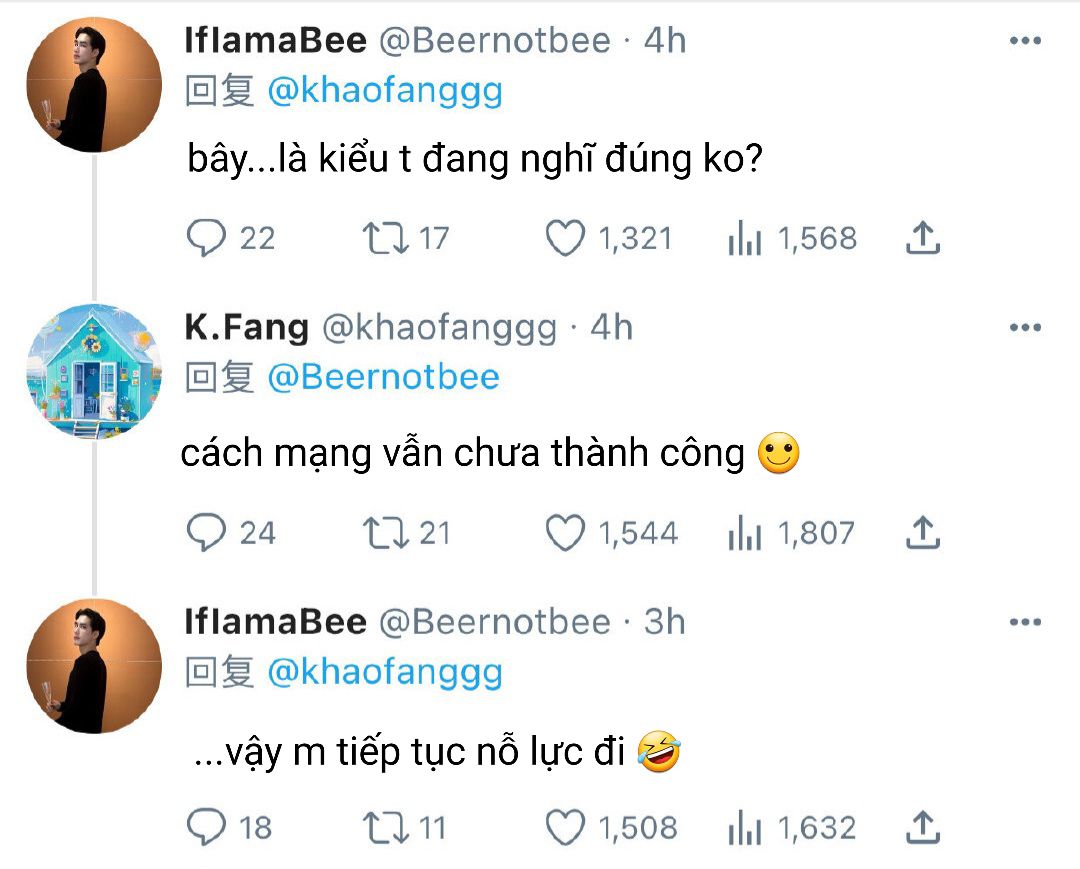View analytics showing 1,568 views

point(745,238)
